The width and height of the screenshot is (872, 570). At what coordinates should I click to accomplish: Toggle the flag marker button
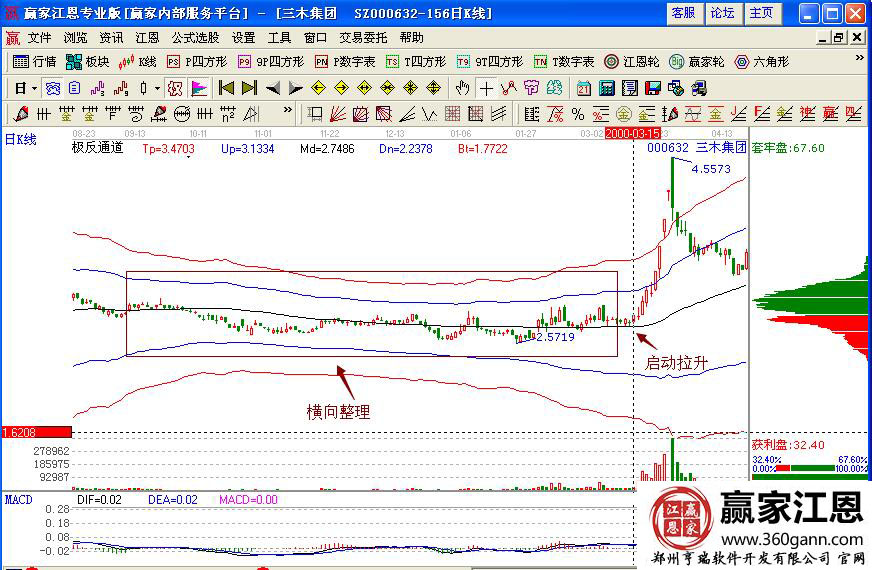click(x=199, y=88)
